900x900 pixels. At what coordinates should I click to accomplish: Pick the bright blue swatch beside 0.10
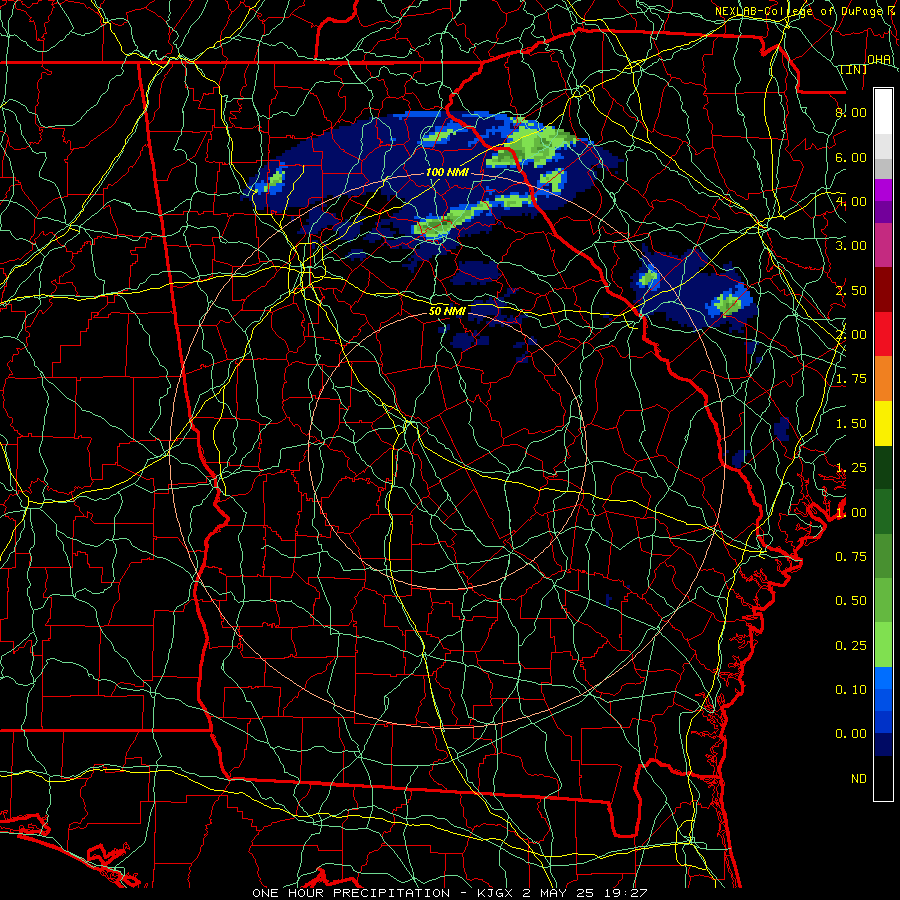click(x=883, y=678)
